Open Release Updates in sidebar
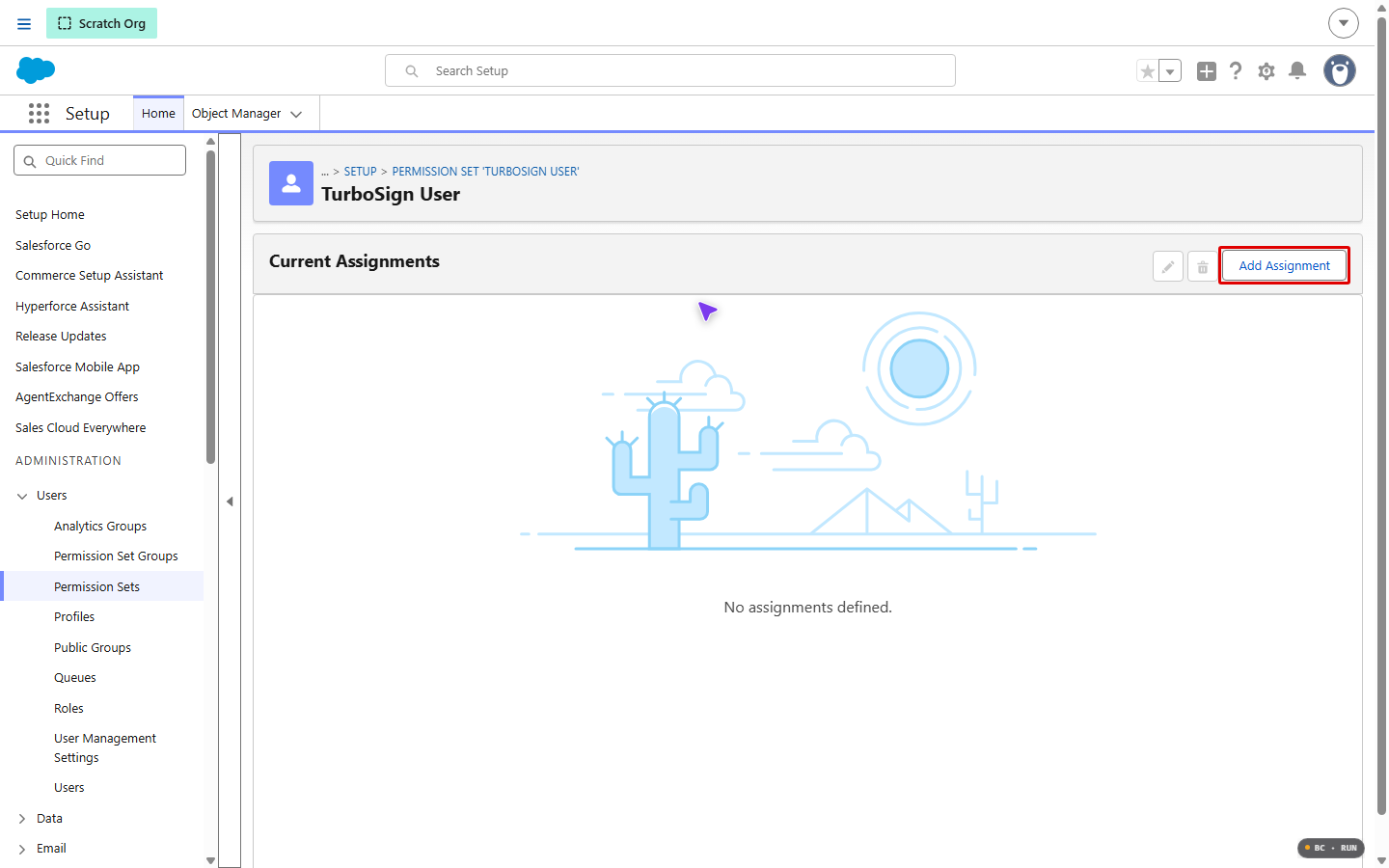The height and width of the screenshot is (868, 1389). [x=61, y=337]
